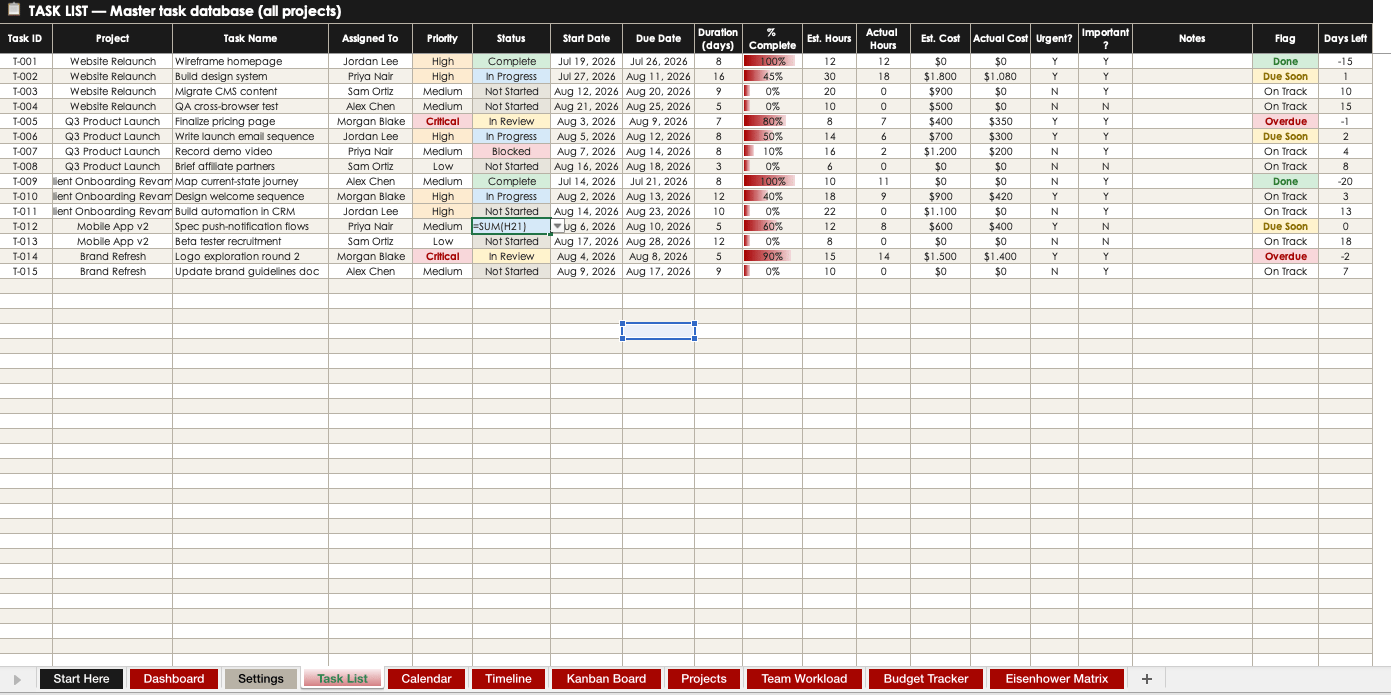Viewport: 1391px width, 695px height.
Task: Switch to the Eisenhower Matrix tab
Action: (x=1057, y=679)
